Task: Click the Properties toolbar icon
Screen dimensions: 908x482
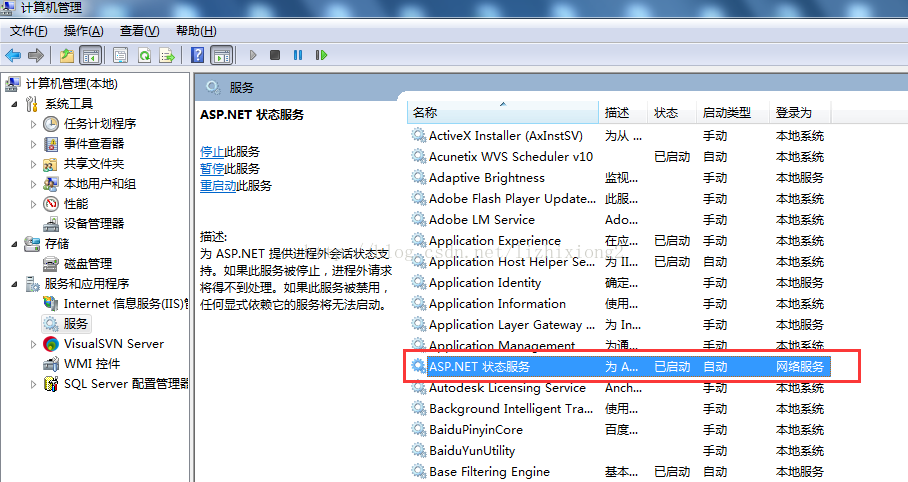Action: (120, 55)
